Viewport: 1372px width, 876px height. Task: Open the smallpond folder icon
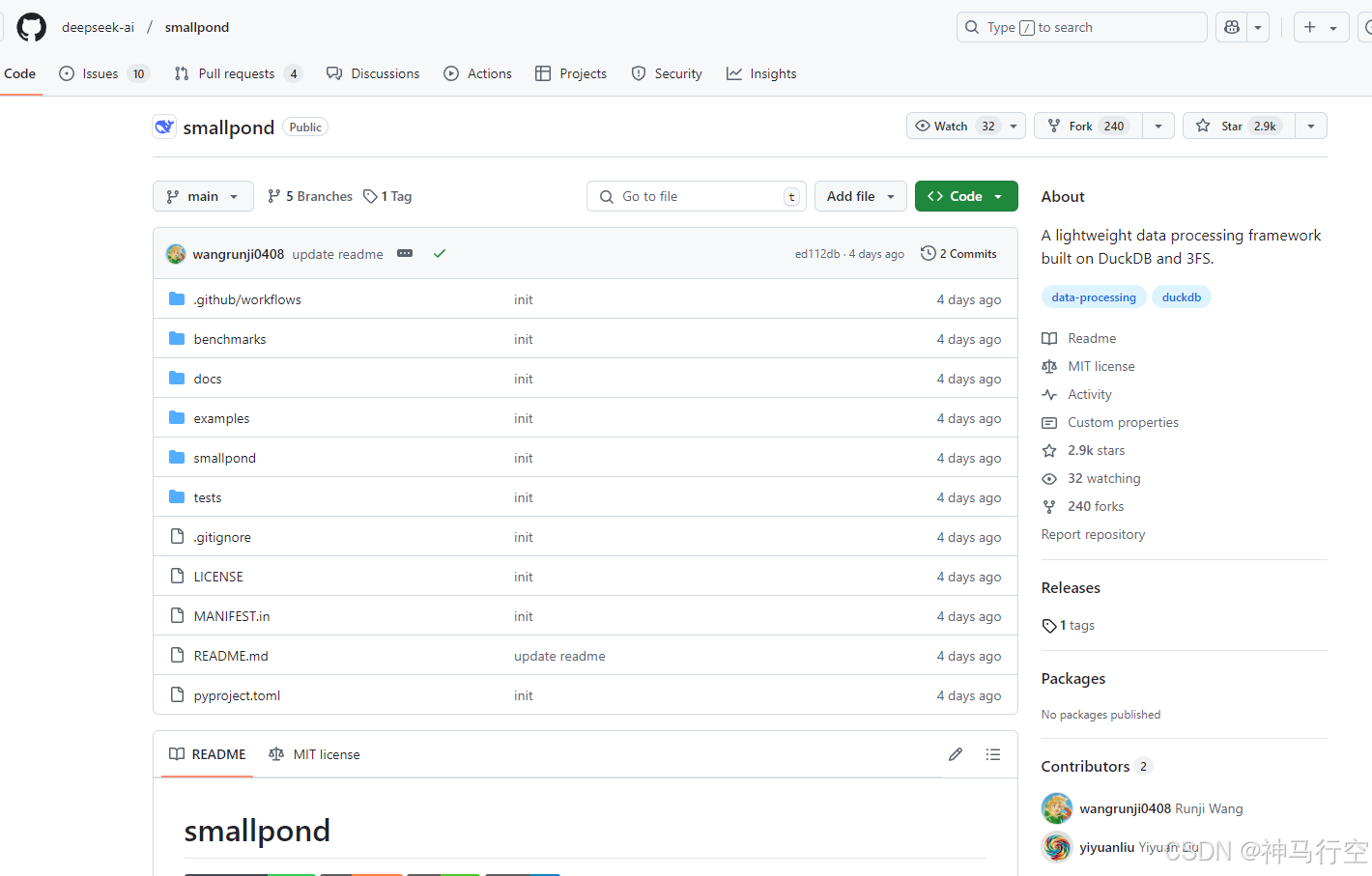(177, 457)
